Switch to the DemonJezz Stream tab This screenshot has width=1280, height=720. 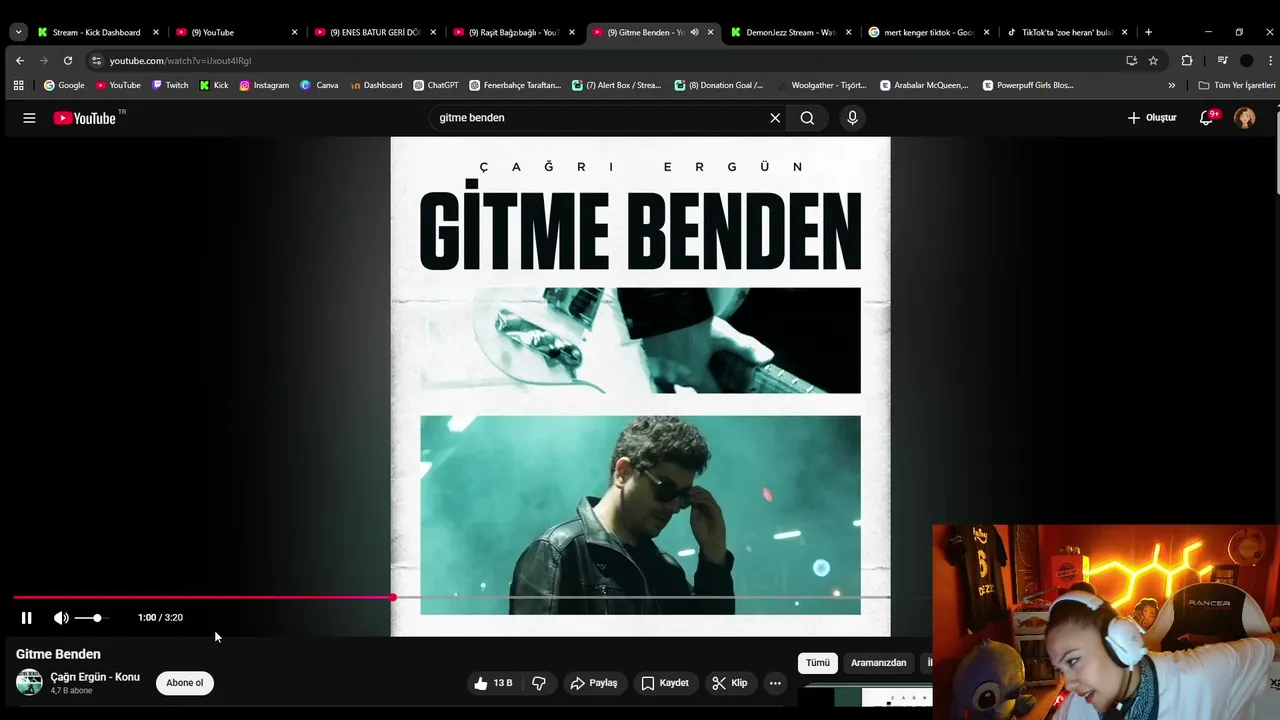click(790, 32)
